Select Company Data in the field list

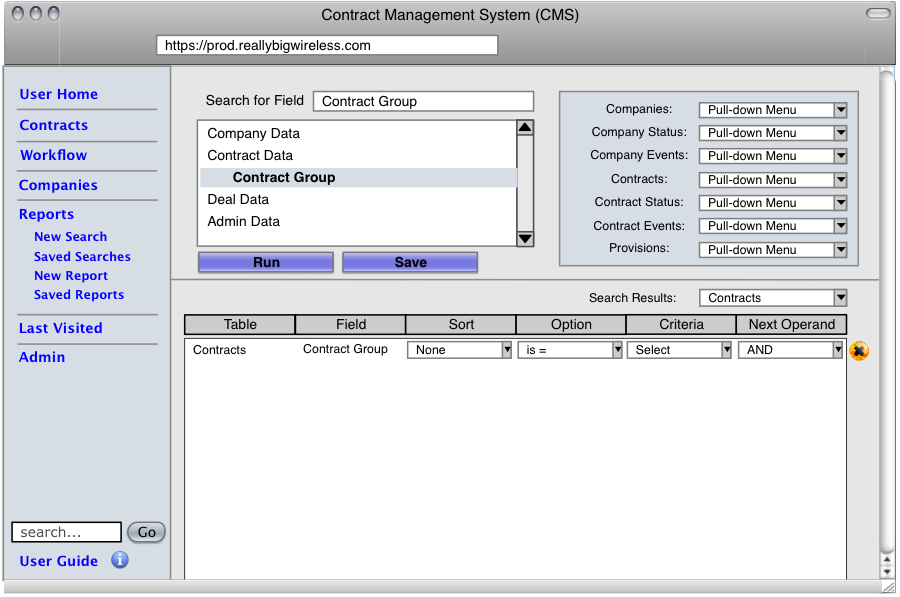[x=254, y=133]
